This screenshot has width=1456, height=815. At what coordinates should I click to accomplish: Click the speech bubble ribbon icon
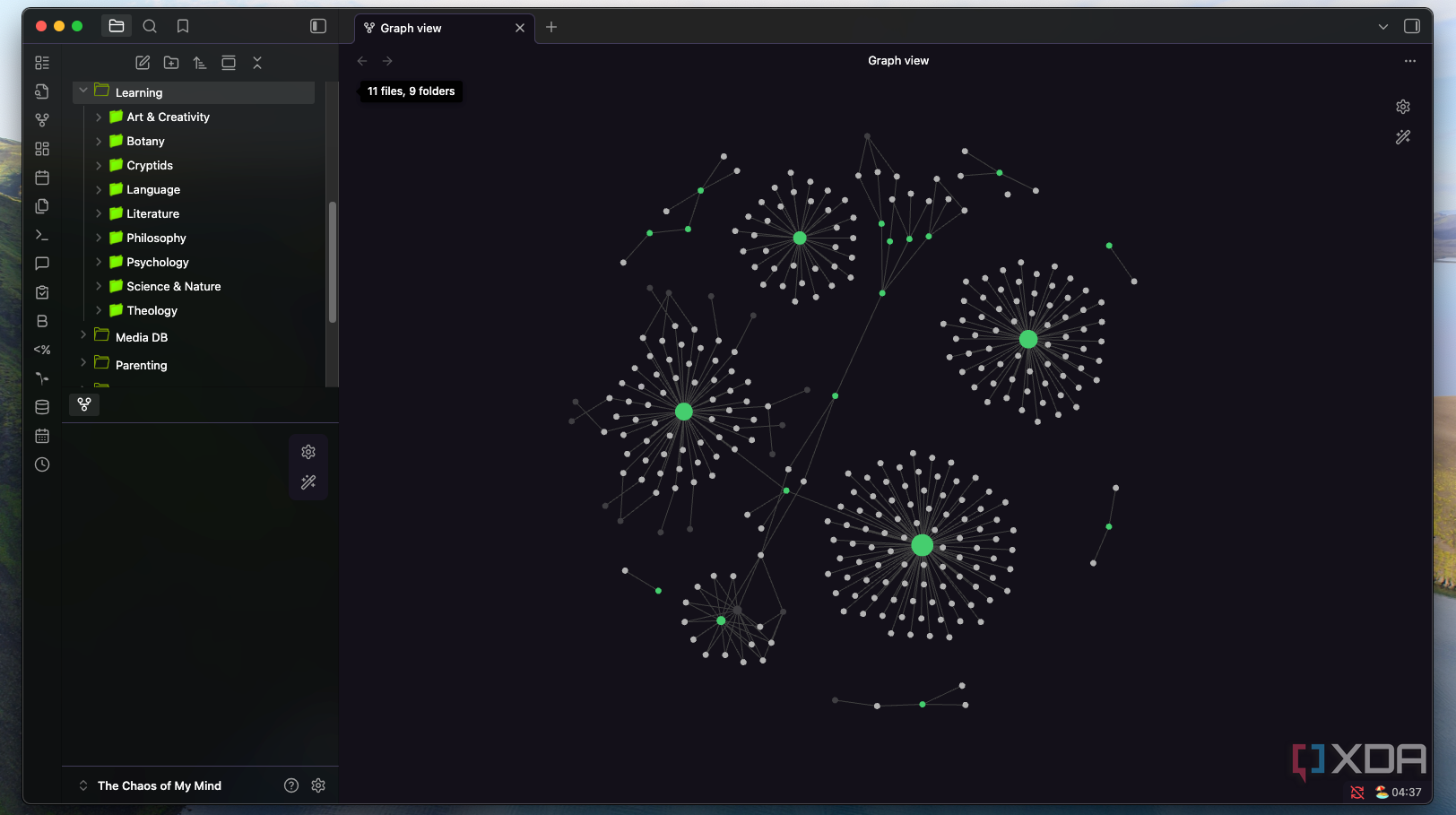(42, 264)
